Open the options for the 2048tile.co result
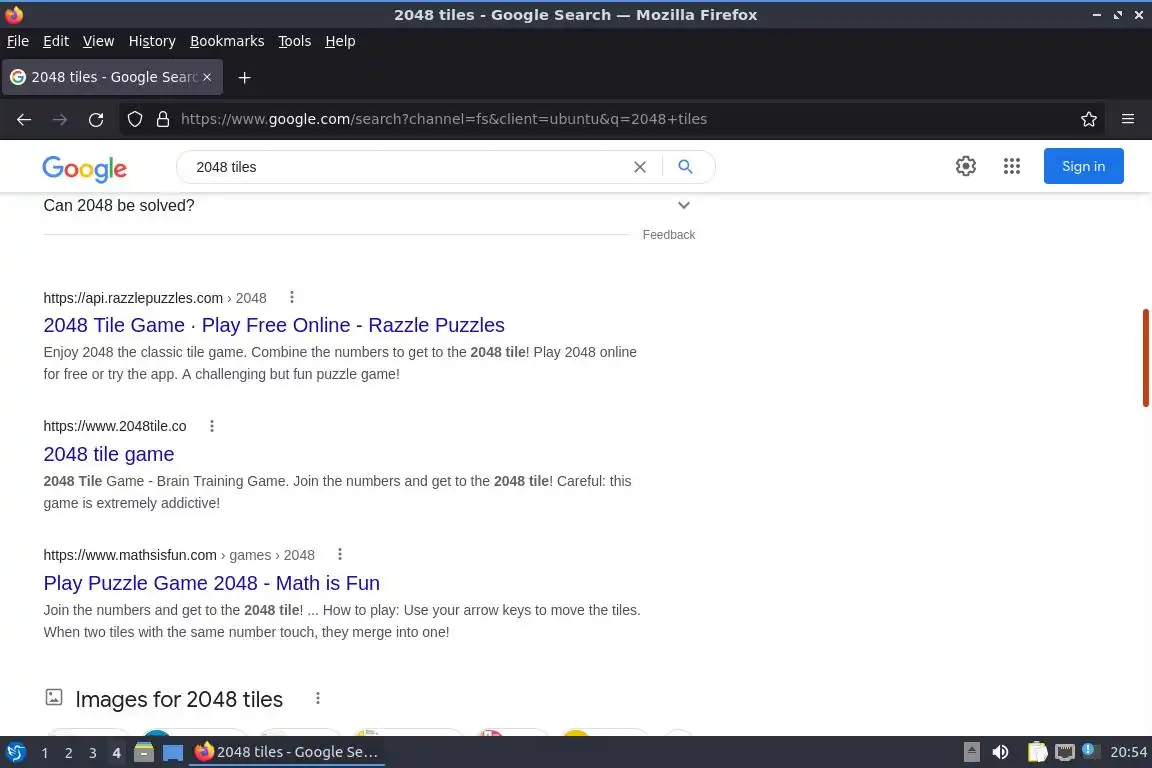Screen dimensions: 1152x768 [x=212, y=426]
